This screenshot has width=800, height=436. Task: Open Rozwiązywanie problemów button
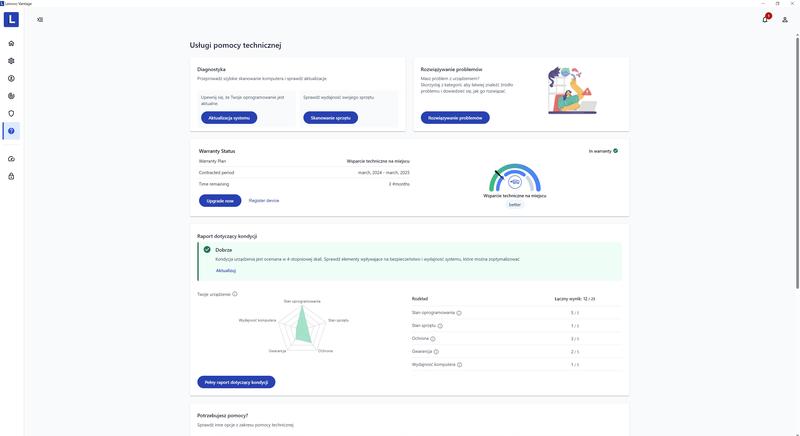click(x=455, y=118)
